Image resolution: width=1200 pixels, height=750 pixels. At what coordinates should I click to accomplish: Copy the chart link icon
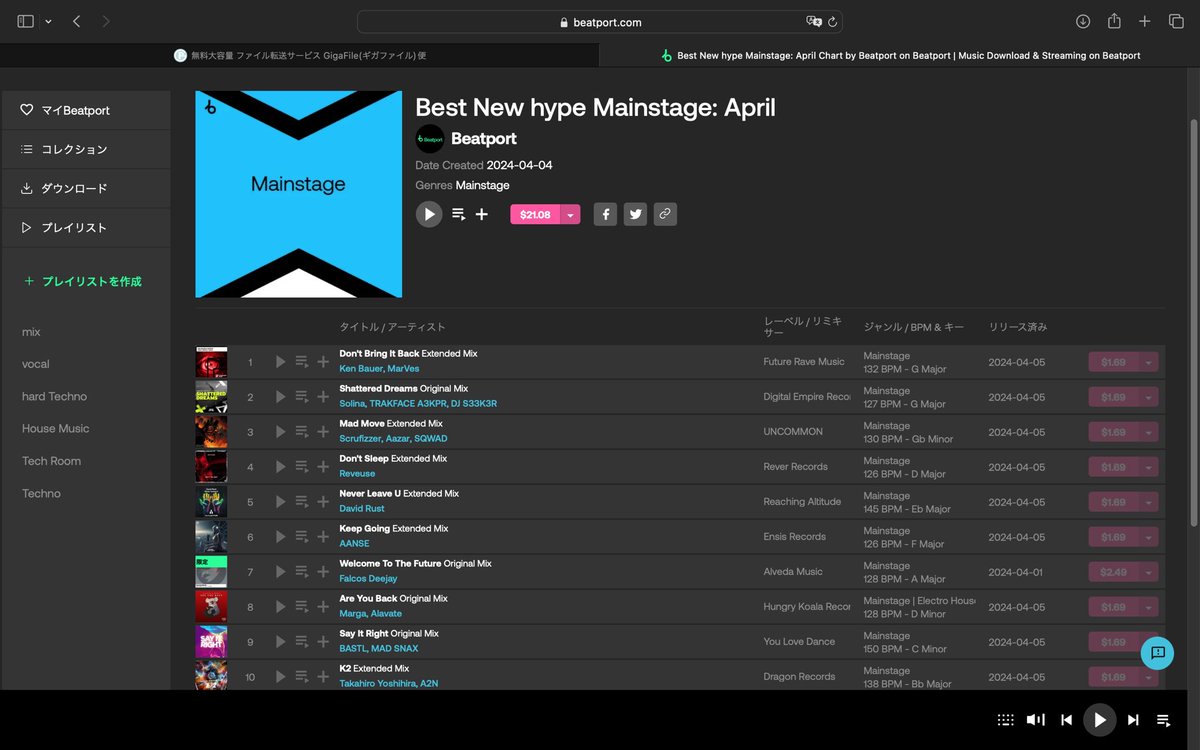[x=665, y=214]
